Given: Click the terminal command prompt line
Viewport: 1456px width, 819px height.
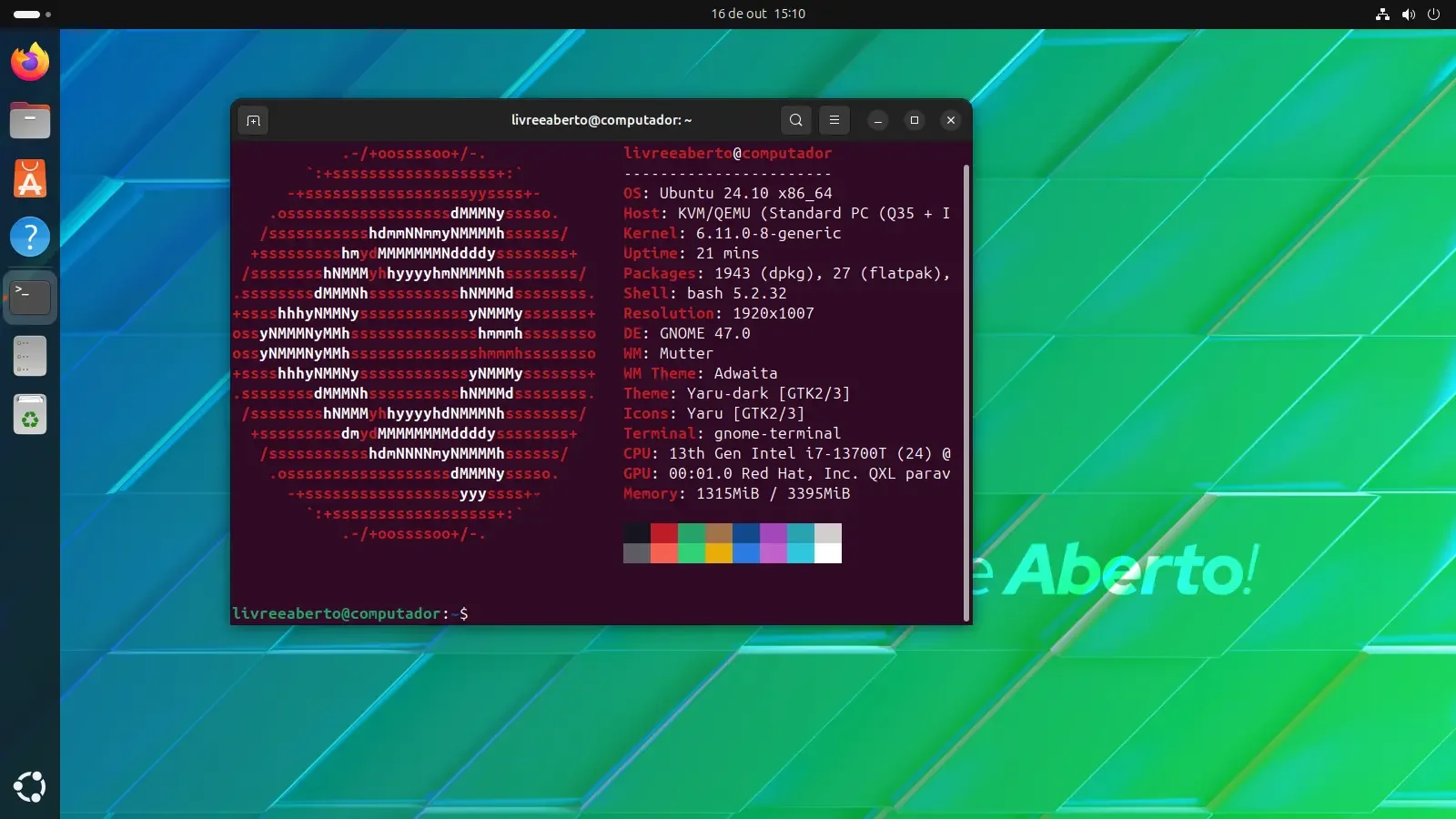Looking at the screenshot, I should point(350,613).
